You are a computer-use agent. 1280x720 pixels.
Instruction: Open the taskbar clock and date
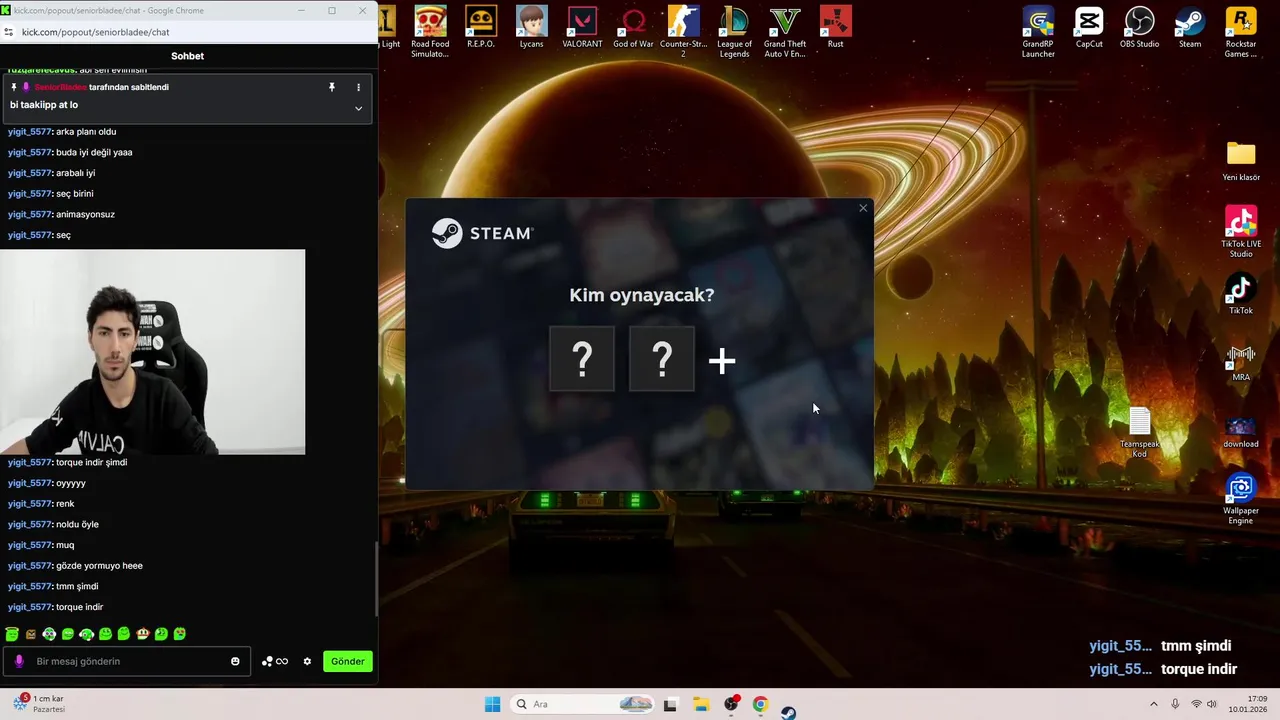coord(1248,704)
